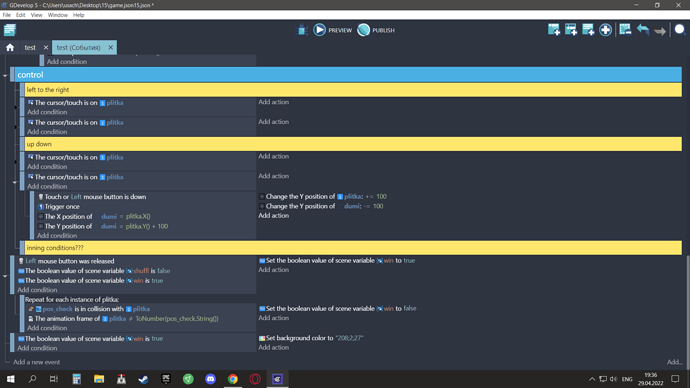Collapse sub-events of fourth plitka cursor event
The width and height of the screenshot is (690, 388).
(x=15, y=182)
